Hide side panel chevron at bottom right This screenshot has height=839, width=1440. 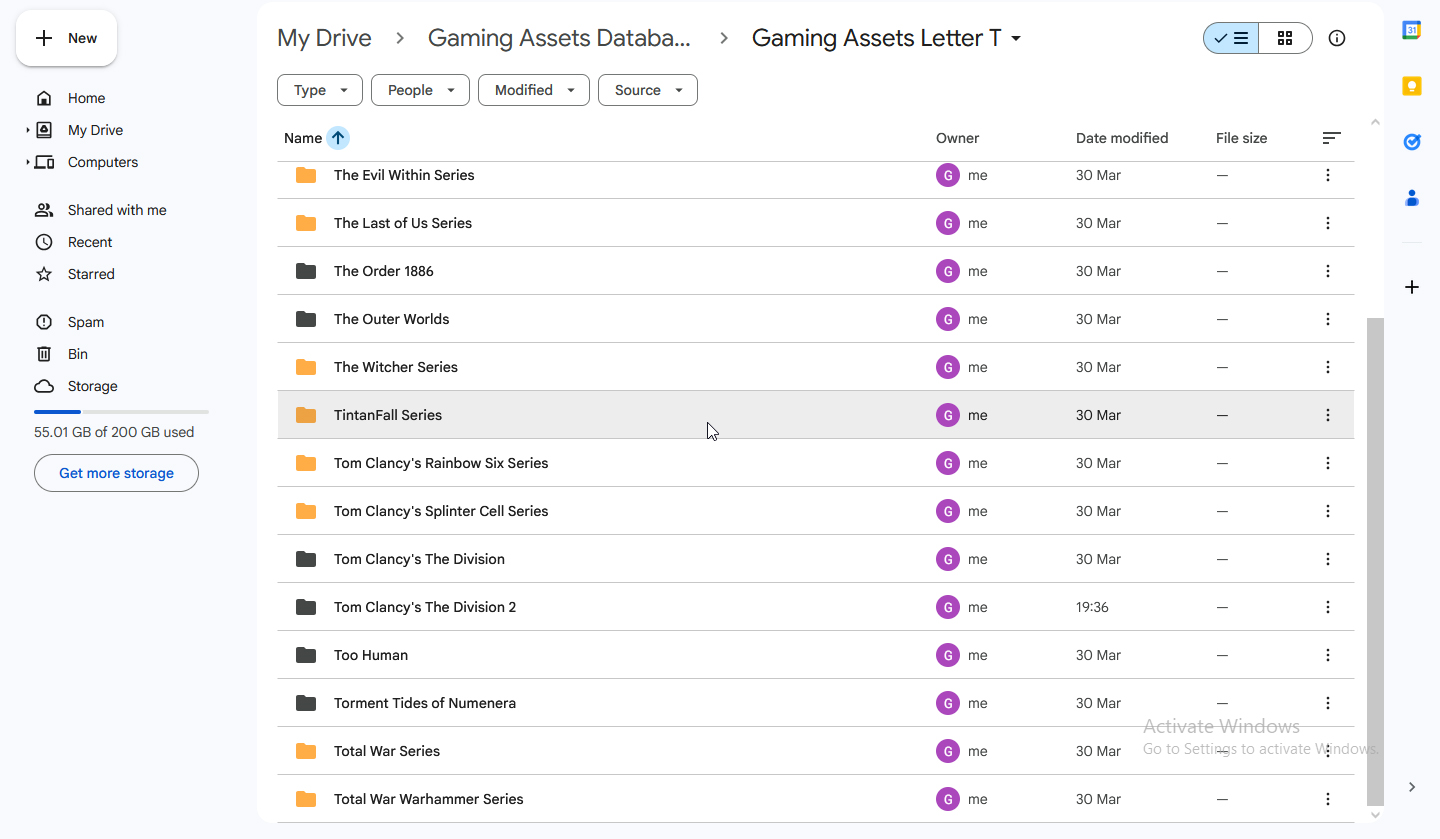point(1412,787)
